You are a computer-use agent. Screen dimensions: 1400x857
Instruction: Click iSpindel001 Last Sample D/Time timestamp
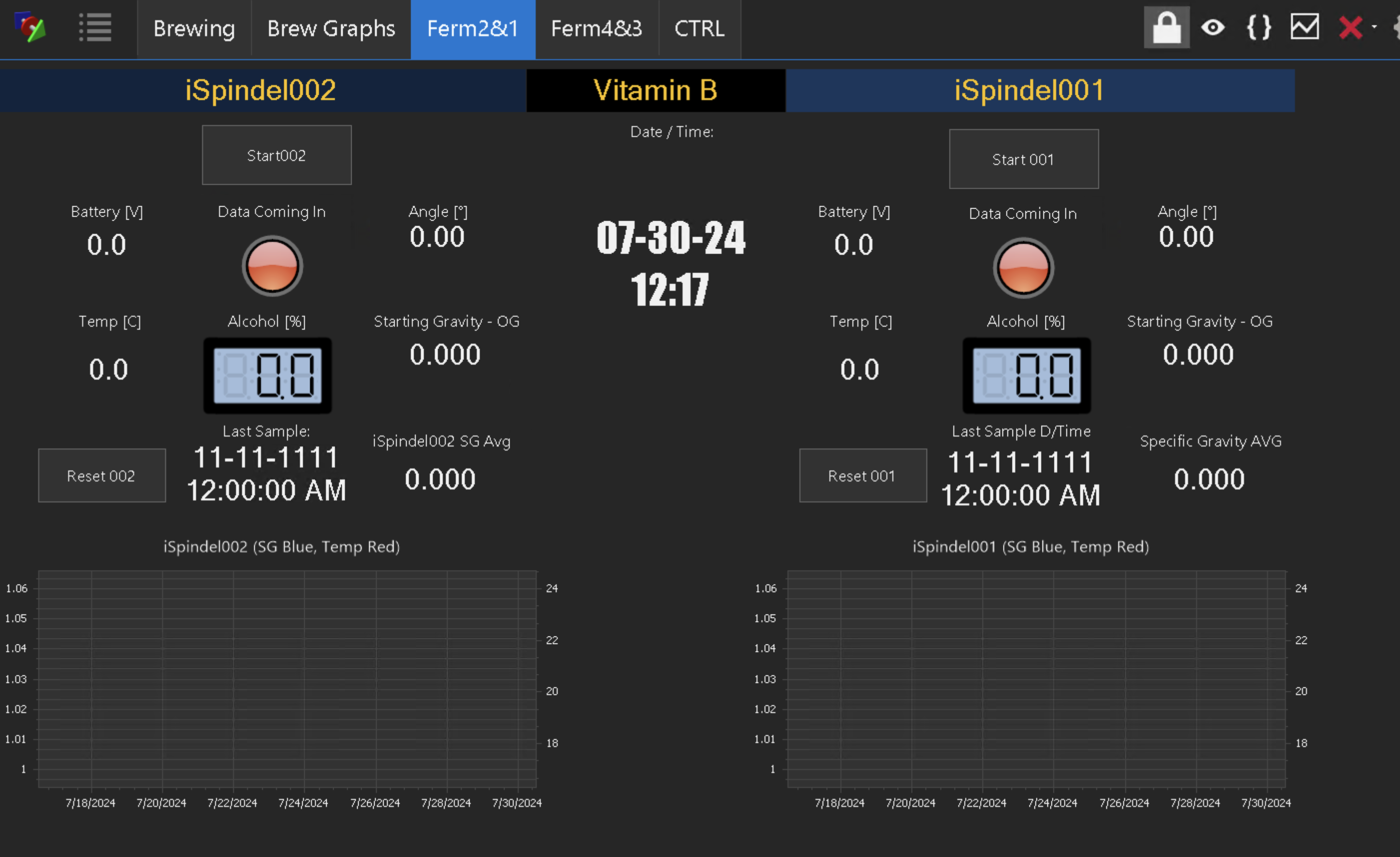(x=1020, y=478)
